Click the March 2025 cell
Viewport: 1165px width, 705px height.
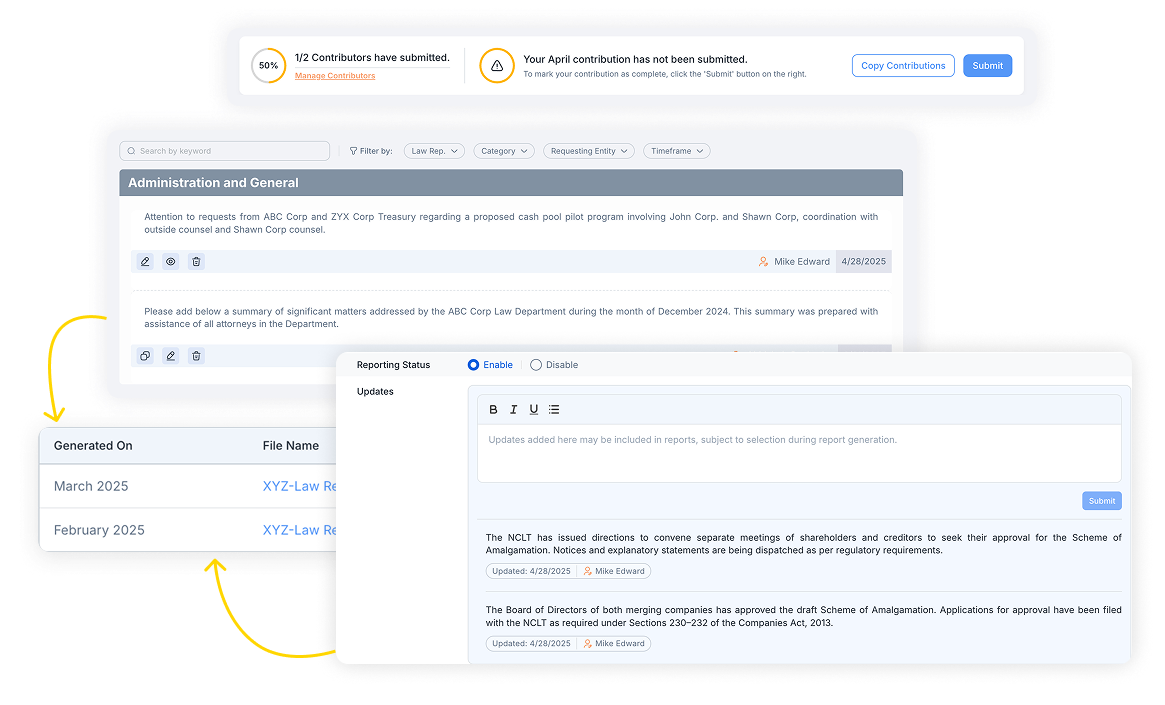coord(91,486)
